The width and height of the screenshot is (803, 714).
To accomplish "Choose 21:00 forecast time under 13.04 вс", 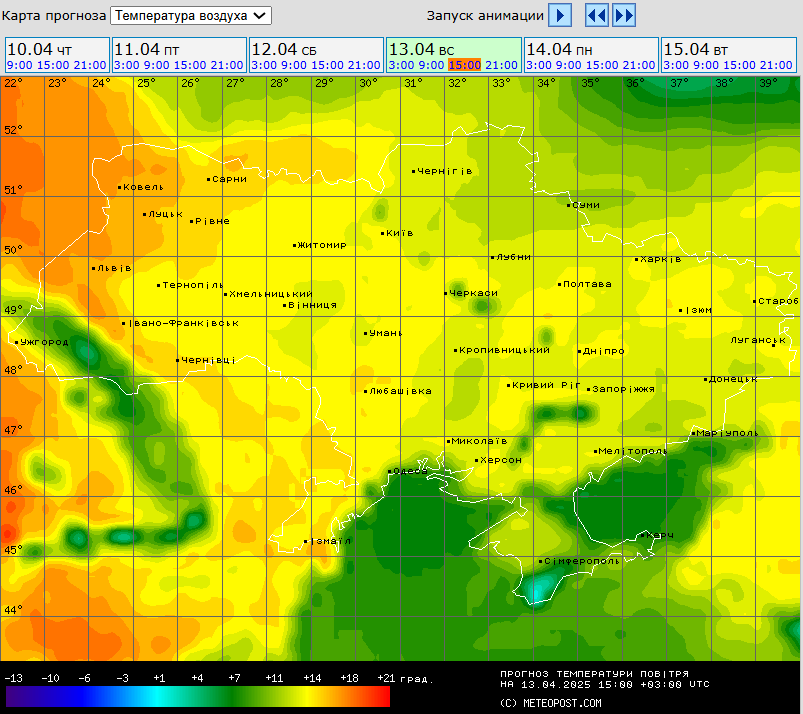I will 501,65.
